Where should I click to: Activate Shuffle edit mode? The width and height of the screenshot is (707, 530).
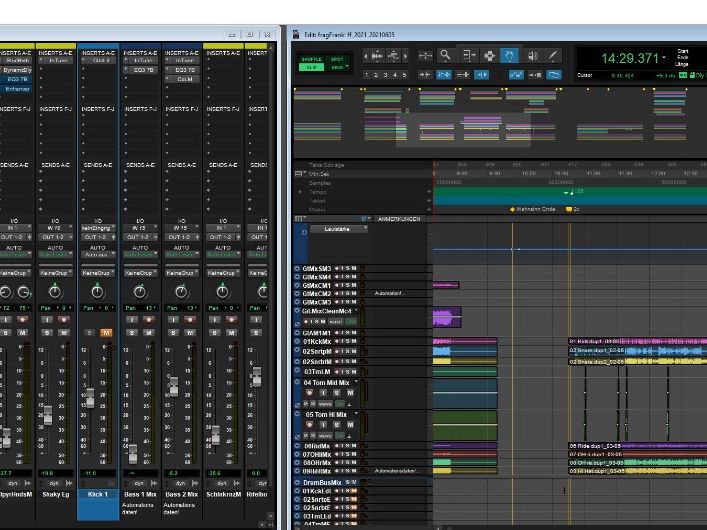coord(312,57)
